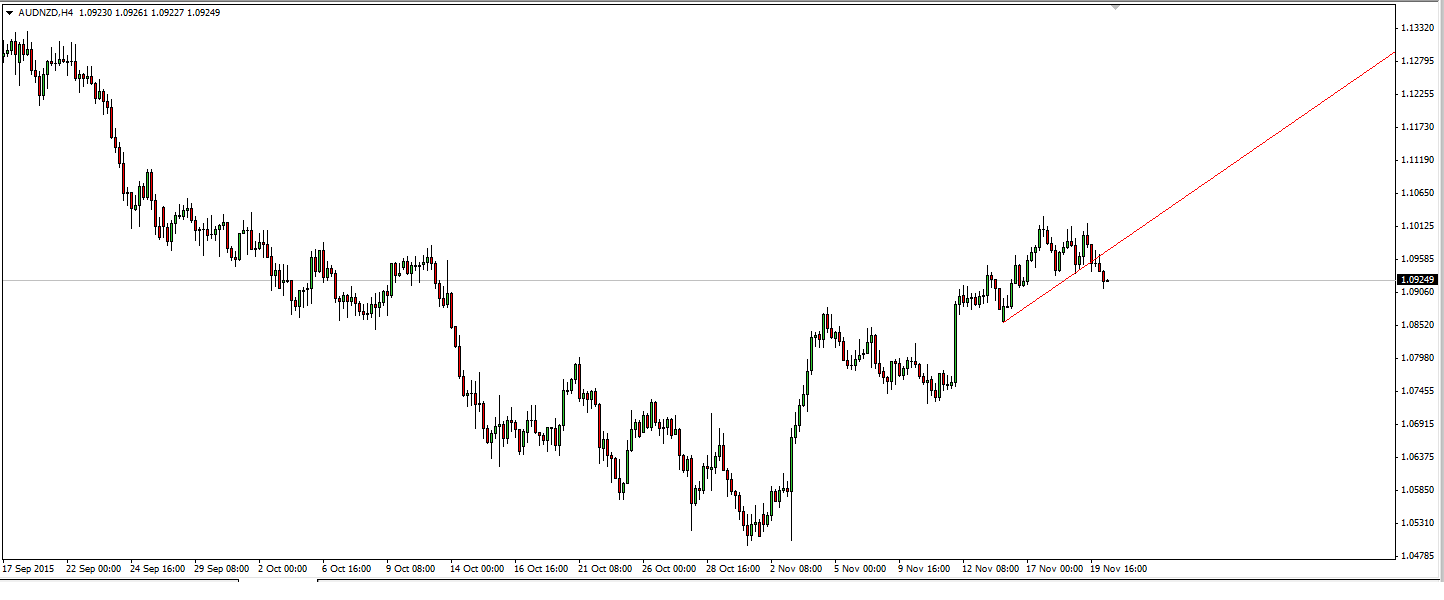Image resolution: width=1444 pixels, height=600 pixels.
Task: Click the 19 Nov 16:00 time label
Action: click(1119, 569)
